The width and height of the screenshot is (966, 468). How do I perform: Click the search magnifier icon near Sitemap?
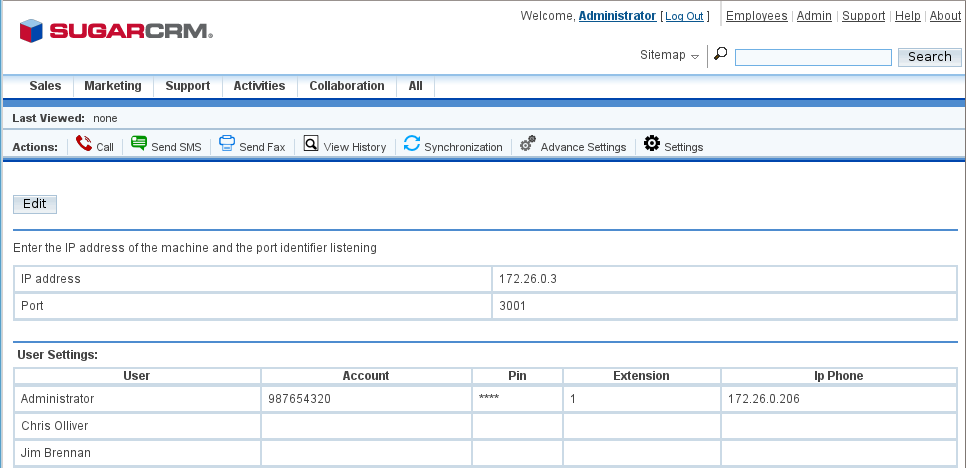(x=720, y=54)
